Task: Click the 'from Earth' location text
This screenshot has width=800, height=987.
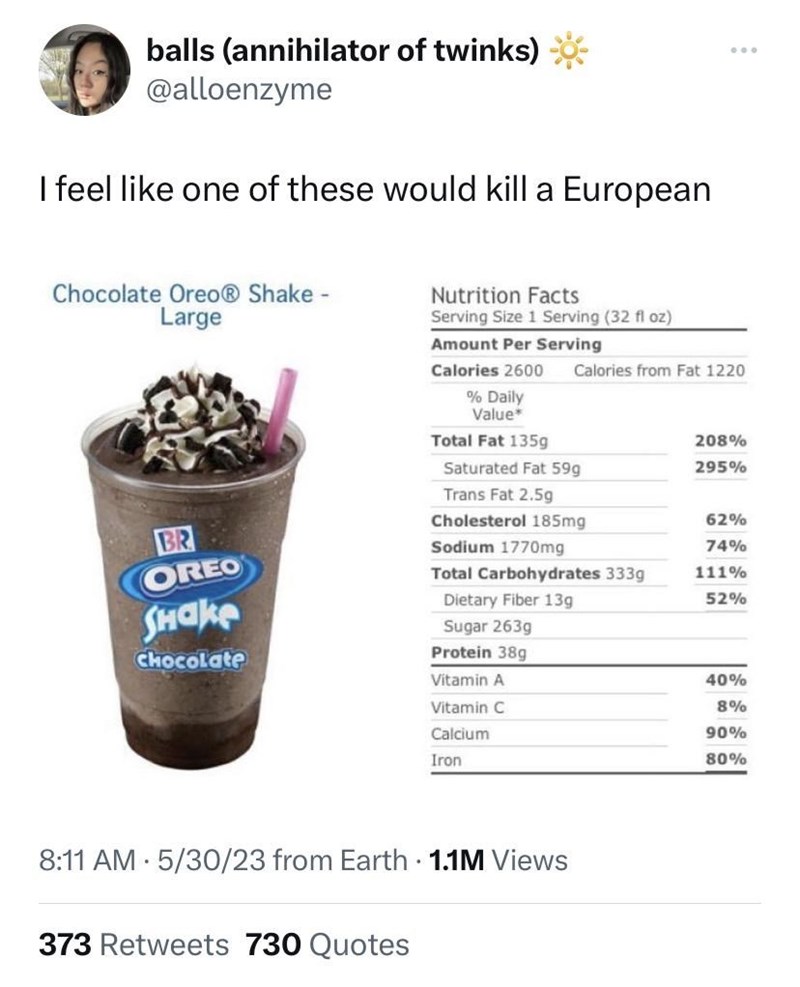Action: (340, 860)
